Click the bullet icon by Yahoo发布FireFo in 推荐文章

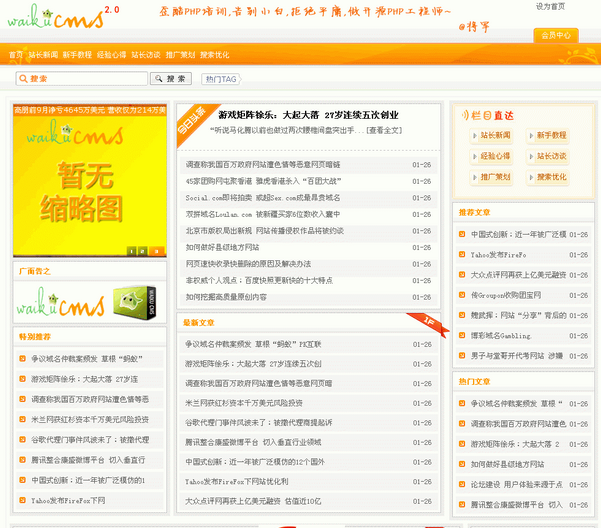pyautogui.click(x=462, y=254)
